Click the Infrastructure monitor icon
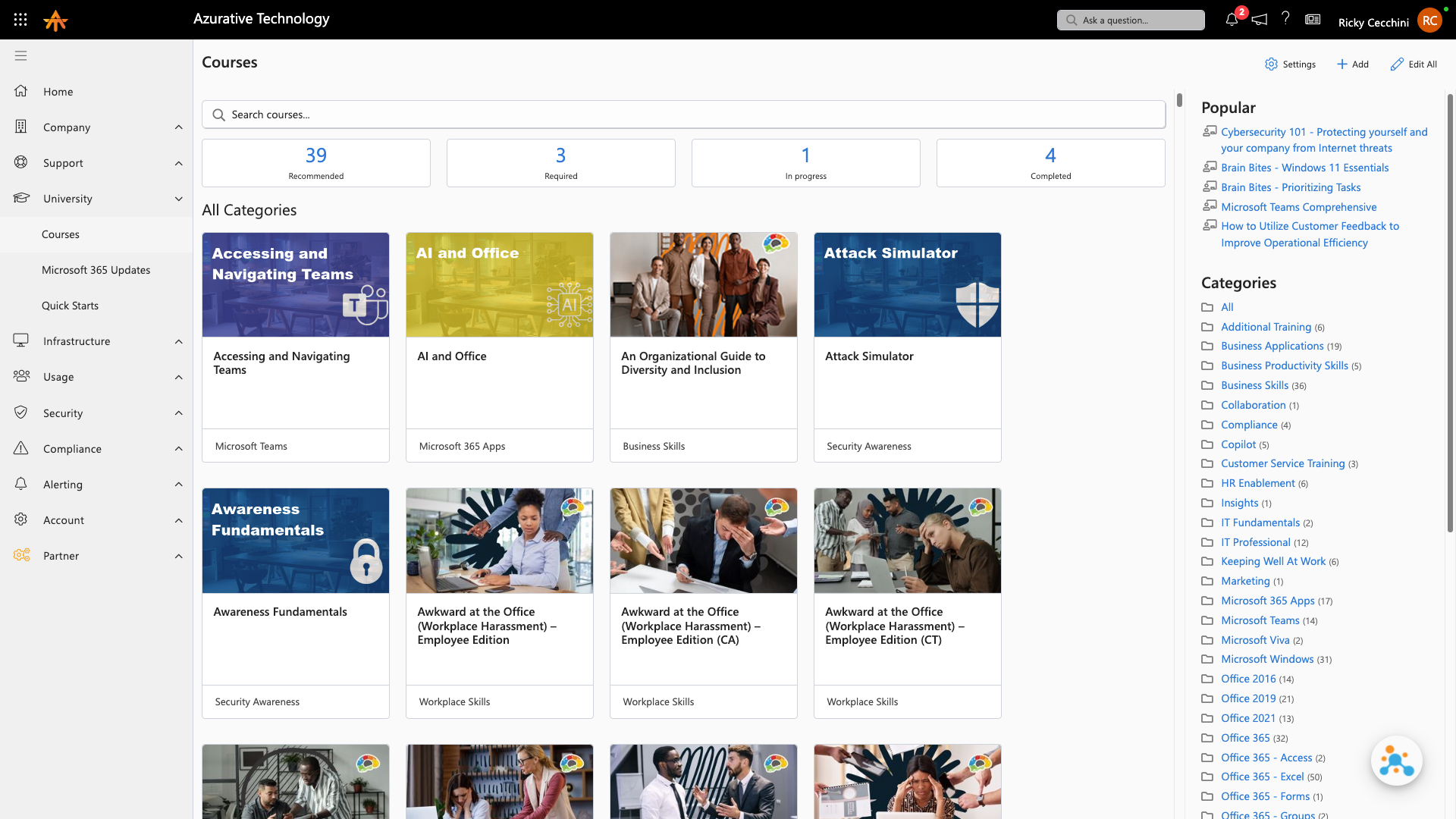Viewport: 1456px width, 819px height. [20, 340]
